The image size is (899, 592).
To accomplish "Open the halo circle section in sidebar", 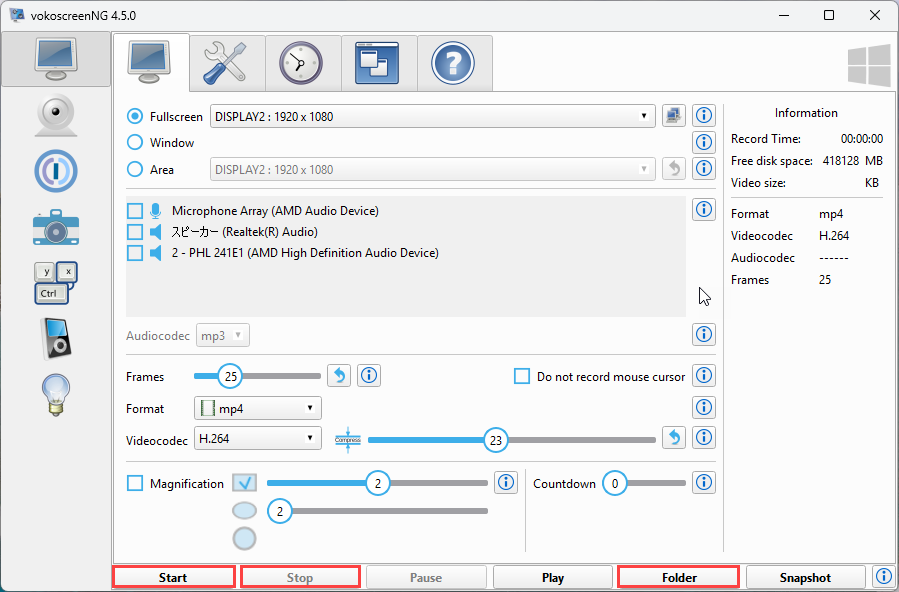I will [x=56, y=171].
